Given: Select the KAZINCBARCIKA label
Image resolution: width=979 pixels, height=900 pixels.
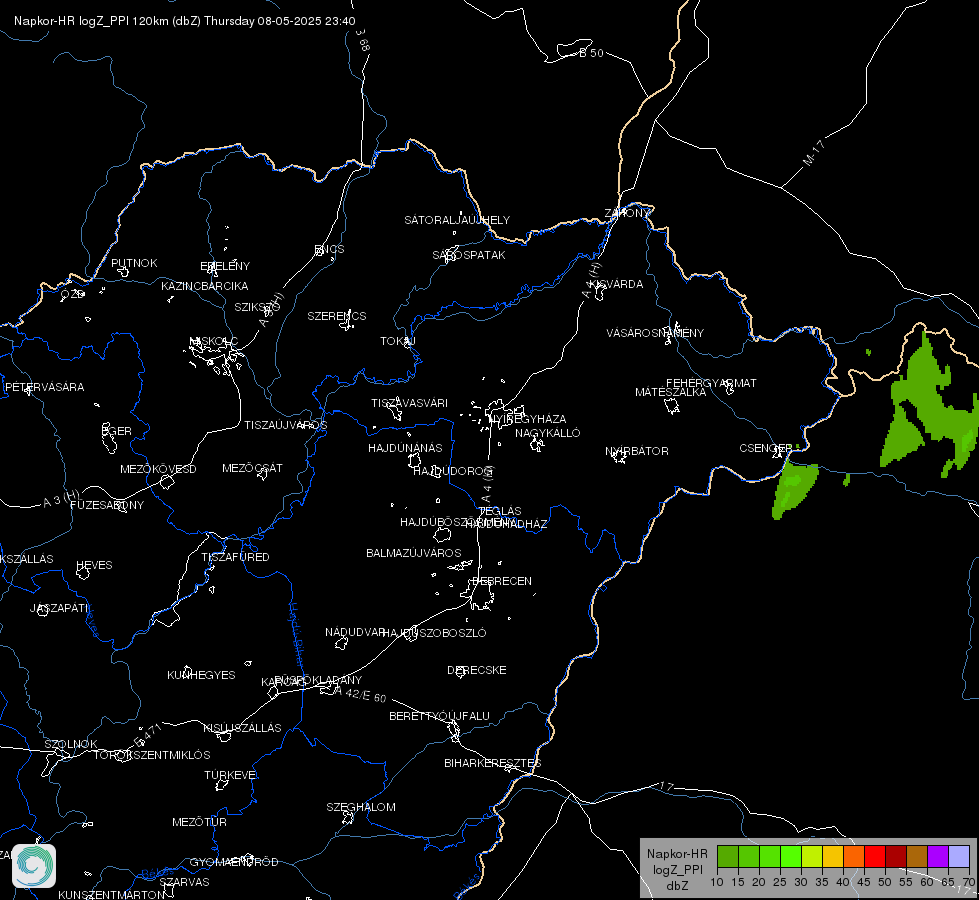Looking at the screenshot, I should pyautogui.click(x=205, y=286).
